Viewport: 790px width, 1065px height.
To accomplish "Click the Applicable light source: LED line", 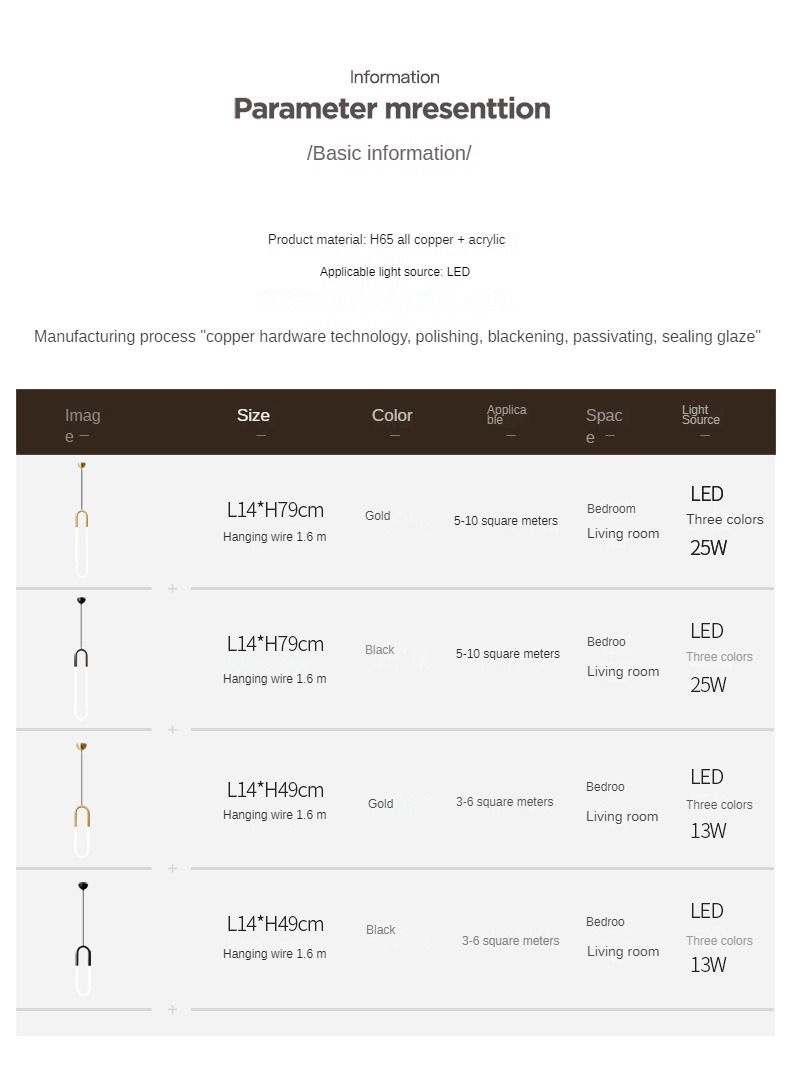I will 394,272.
